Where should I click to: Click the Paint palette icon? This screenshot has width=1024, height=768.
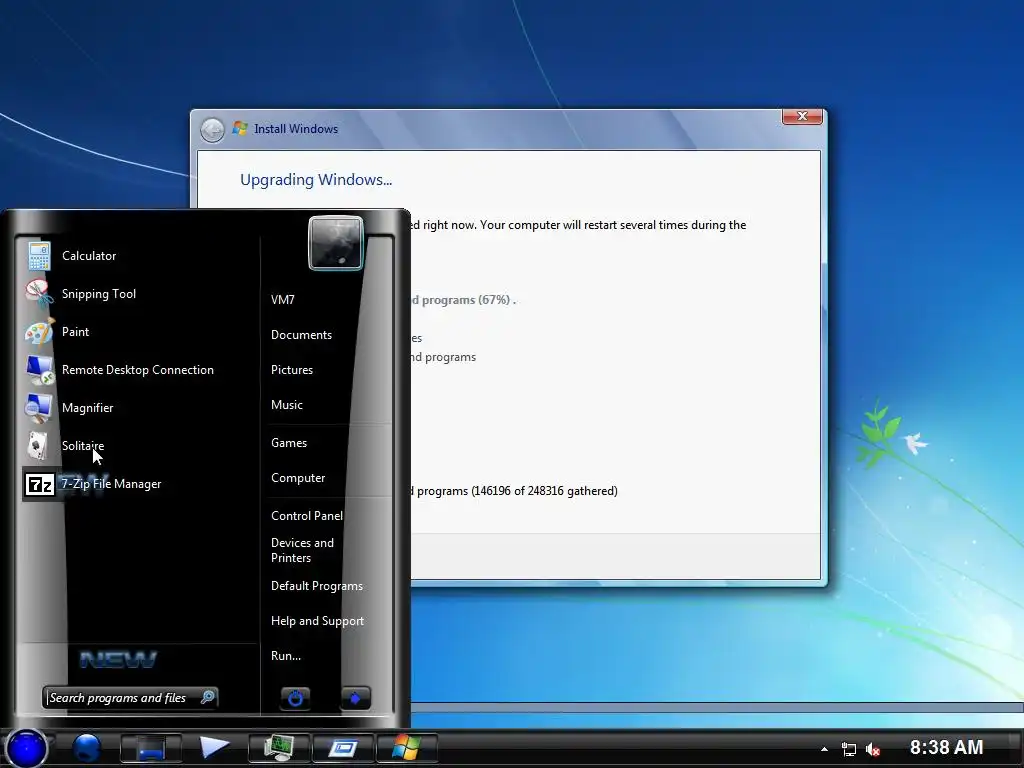pos(39,332)
